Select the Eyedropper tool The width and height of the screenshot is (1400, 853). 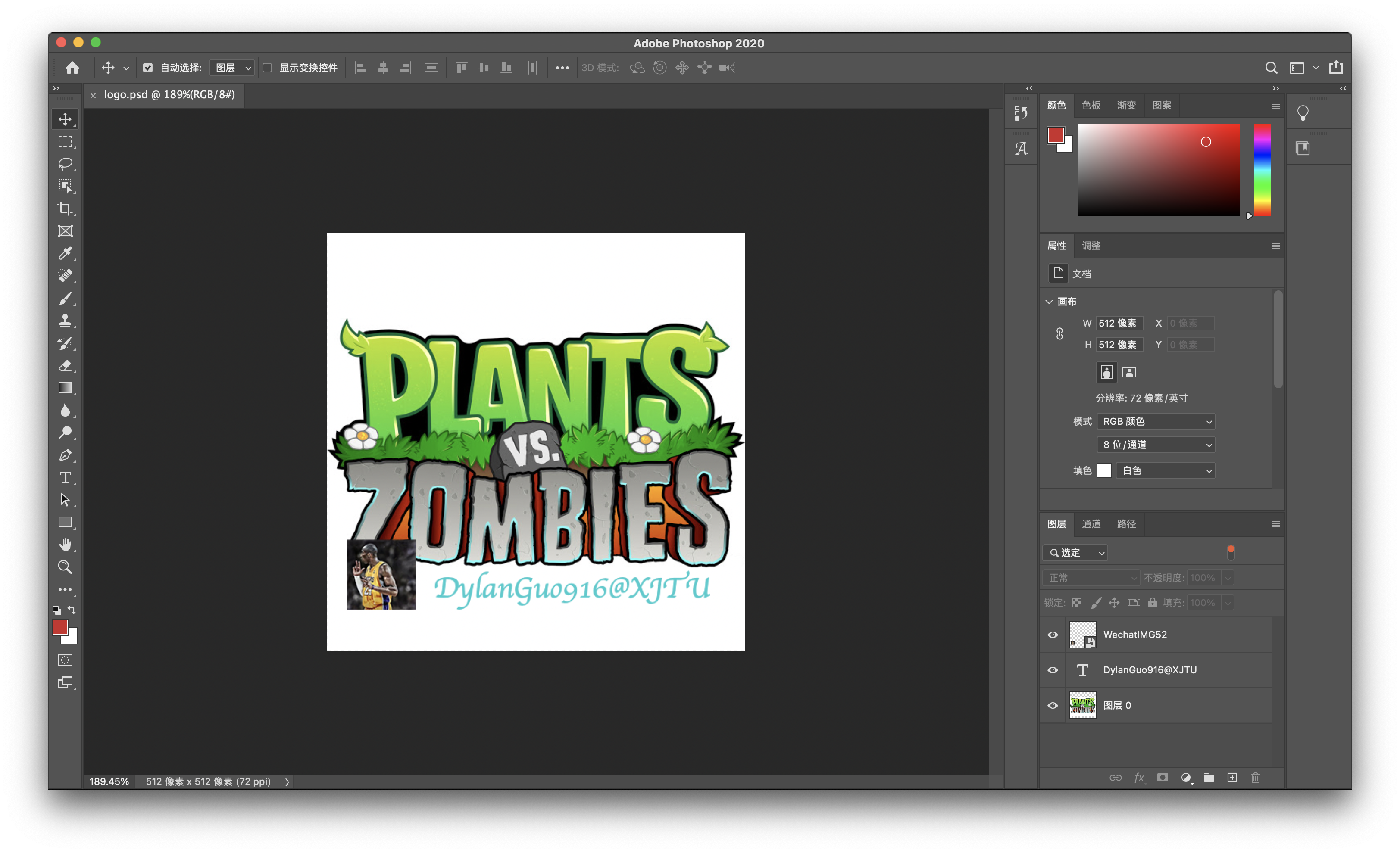pyautogui.click(x=66, y=253)
